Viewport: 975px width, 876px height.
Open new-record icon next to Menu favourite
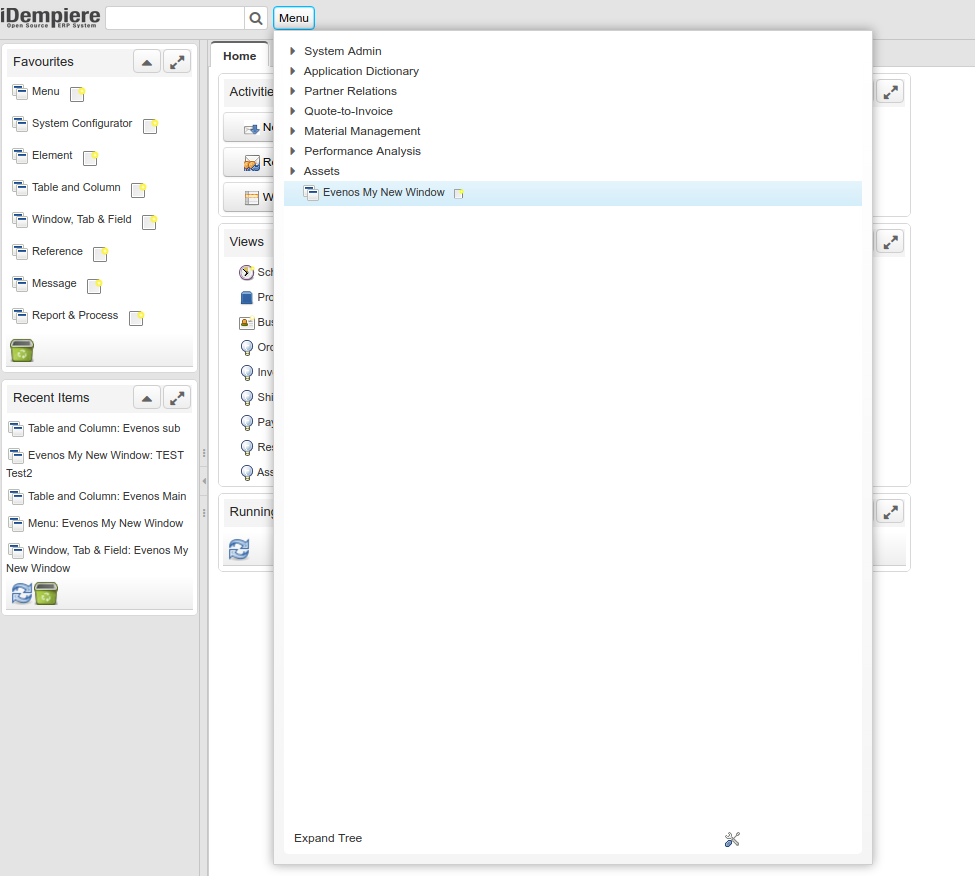click(x=77, y=94)
